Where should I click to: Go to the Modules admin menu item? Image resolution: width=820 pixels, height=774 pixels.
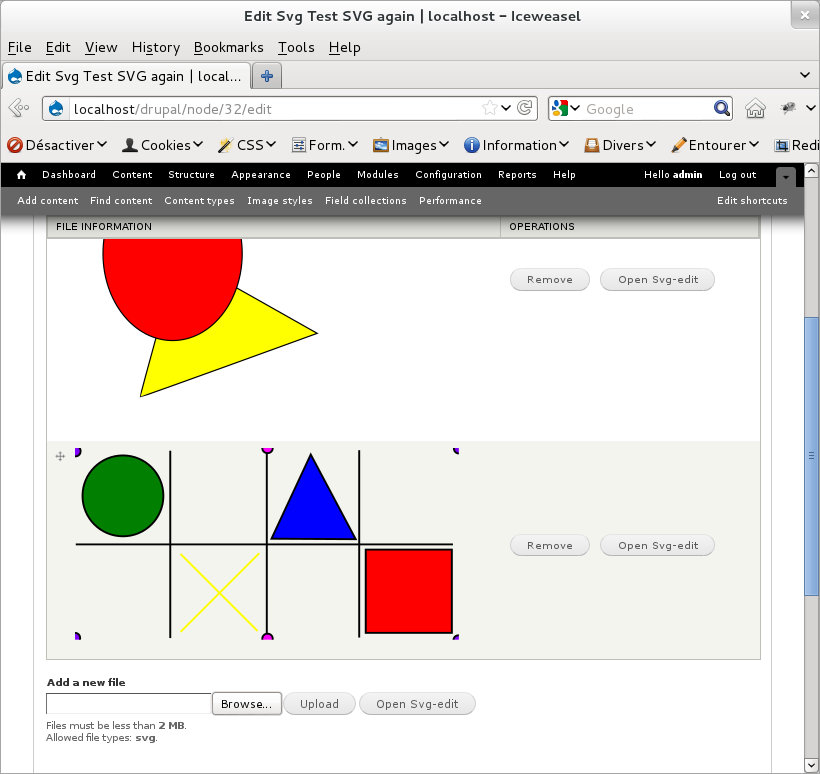(x=377, y=175)
